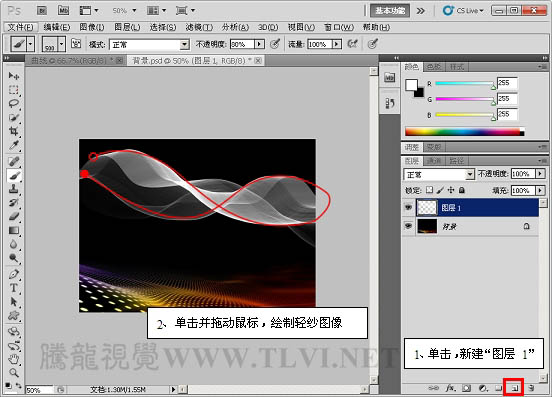This screenshot has width=552, height=397.
Task: Select the Move tool
Action: coord(14,76)
